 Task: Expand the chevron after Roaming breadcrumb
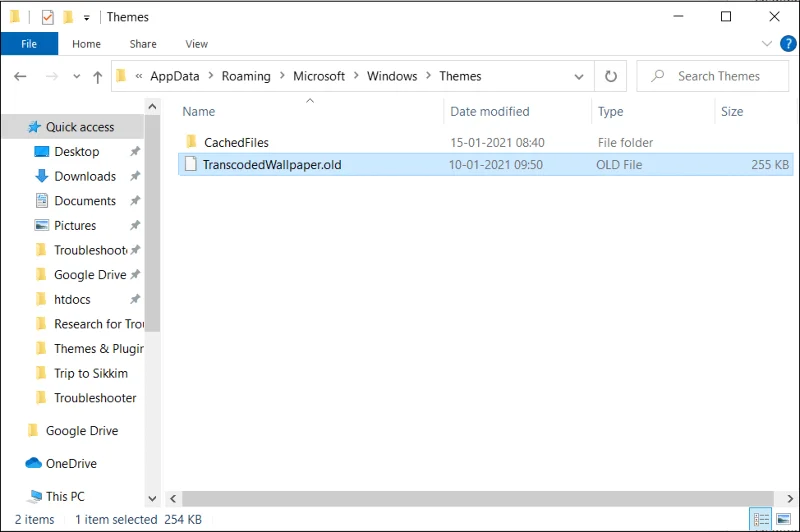[282, 76]
